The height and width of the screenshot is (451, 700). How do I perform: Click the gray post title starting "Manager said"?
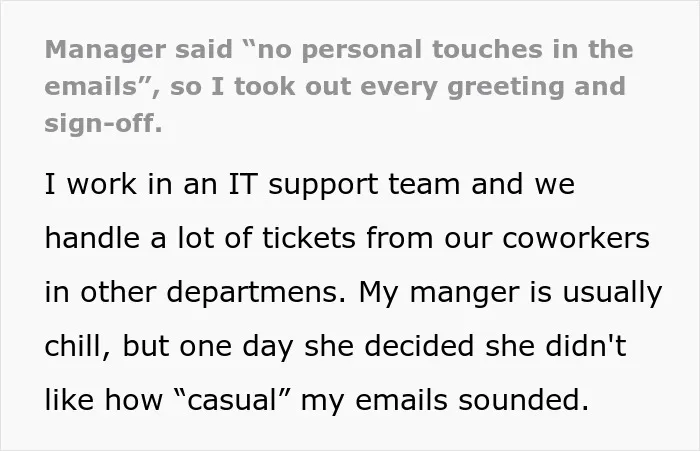click(339, 86)
